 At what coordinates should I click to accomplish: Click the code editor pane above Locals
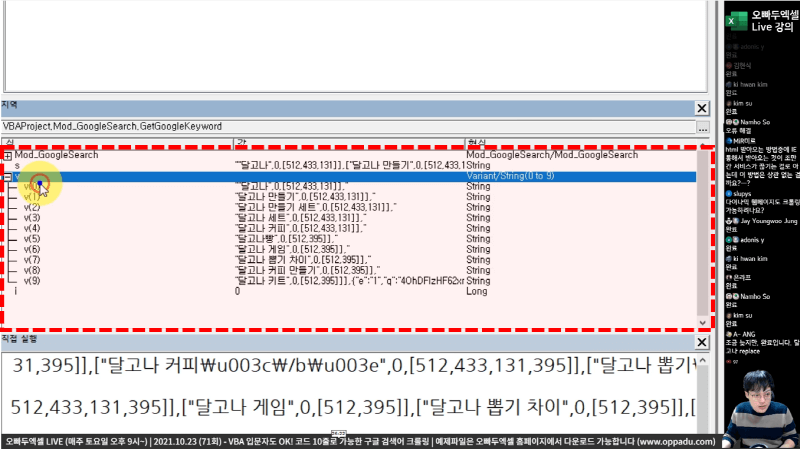pos(356,46)
